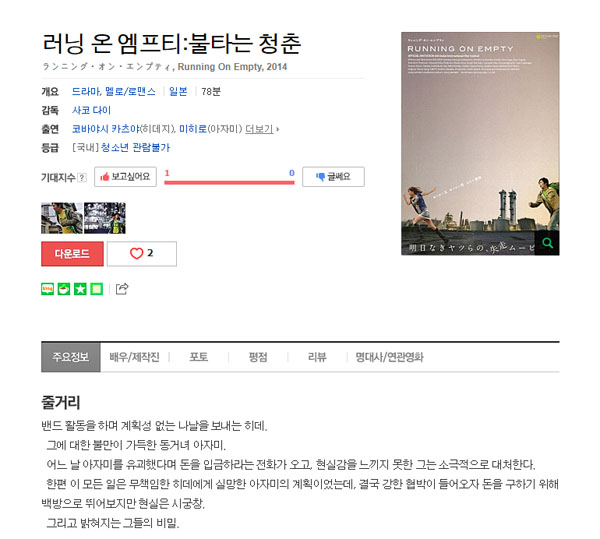
Task: Click the red 다운로드 button
Action: [x=72, y=253]
